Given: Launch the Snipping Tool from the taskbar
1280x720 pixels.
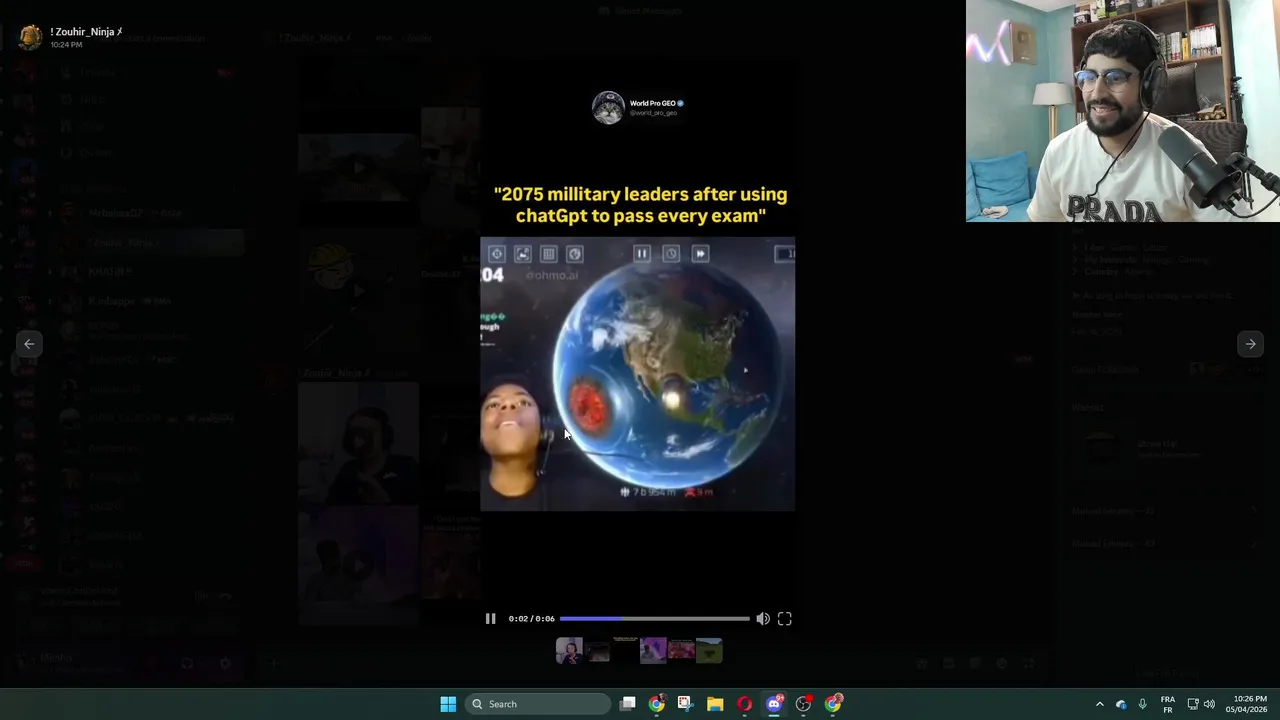Looking at the screenshot, I should [685, 704].
